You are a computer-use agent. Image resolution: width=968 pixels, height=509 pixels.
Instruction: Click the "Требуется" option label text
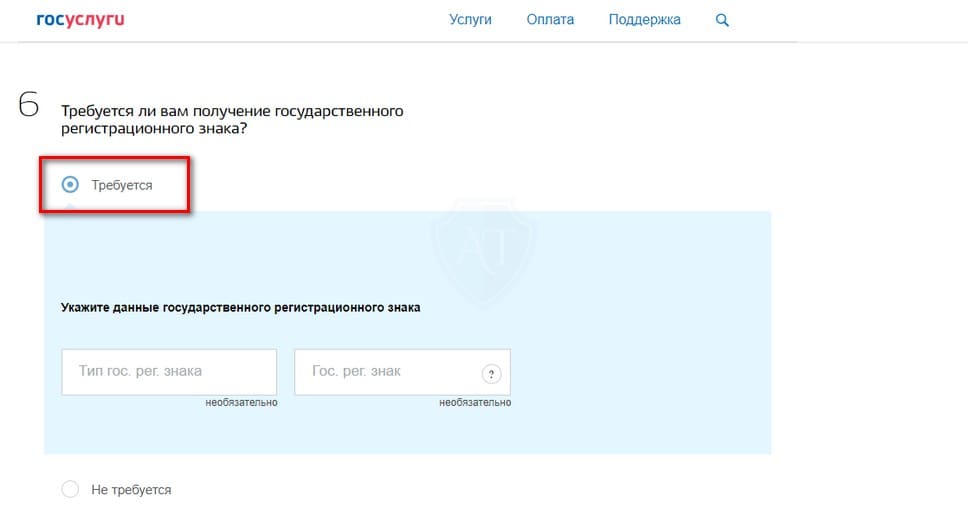click(122, 185)
